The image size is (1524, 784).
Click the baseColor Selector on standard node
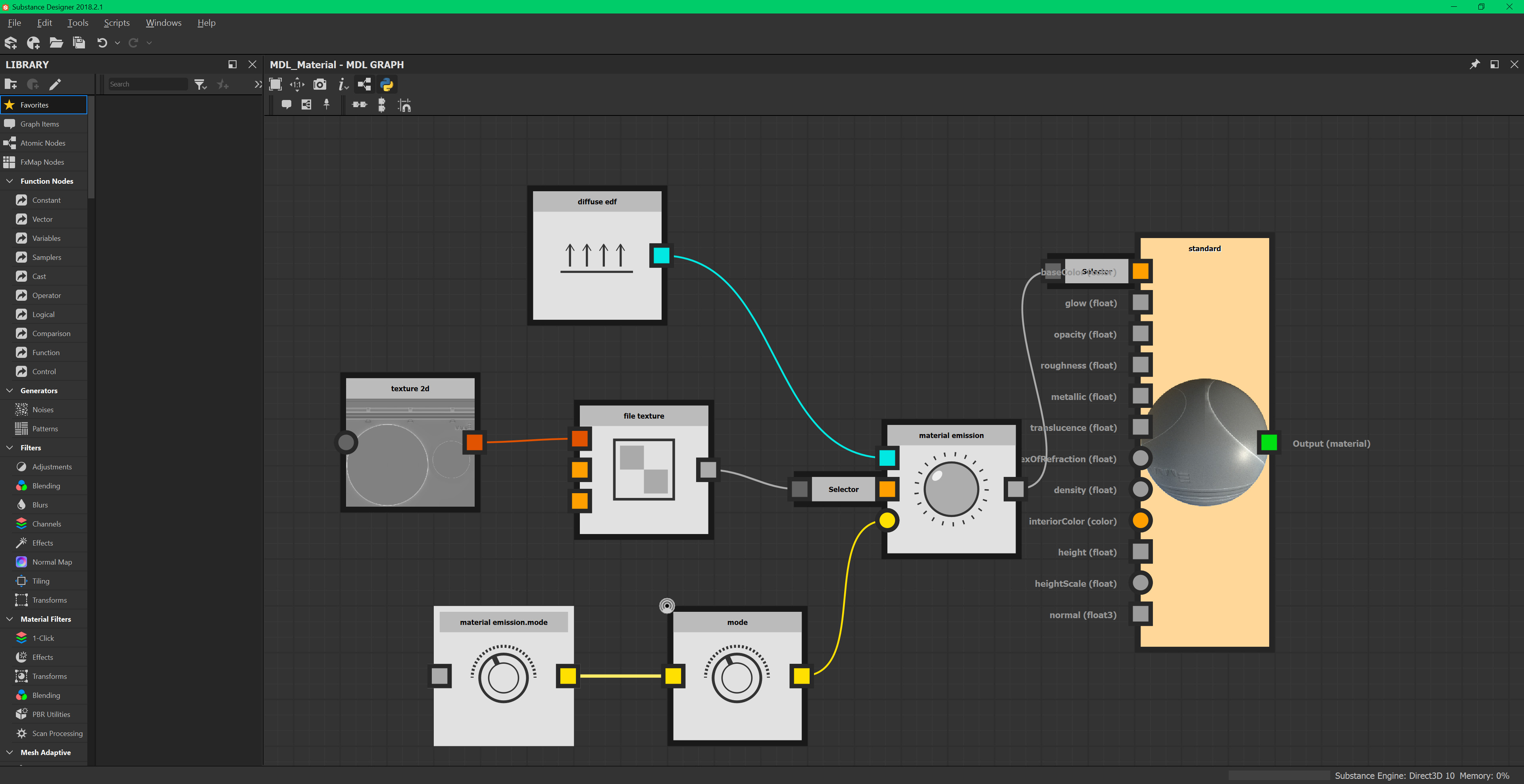coord(1096,271)
